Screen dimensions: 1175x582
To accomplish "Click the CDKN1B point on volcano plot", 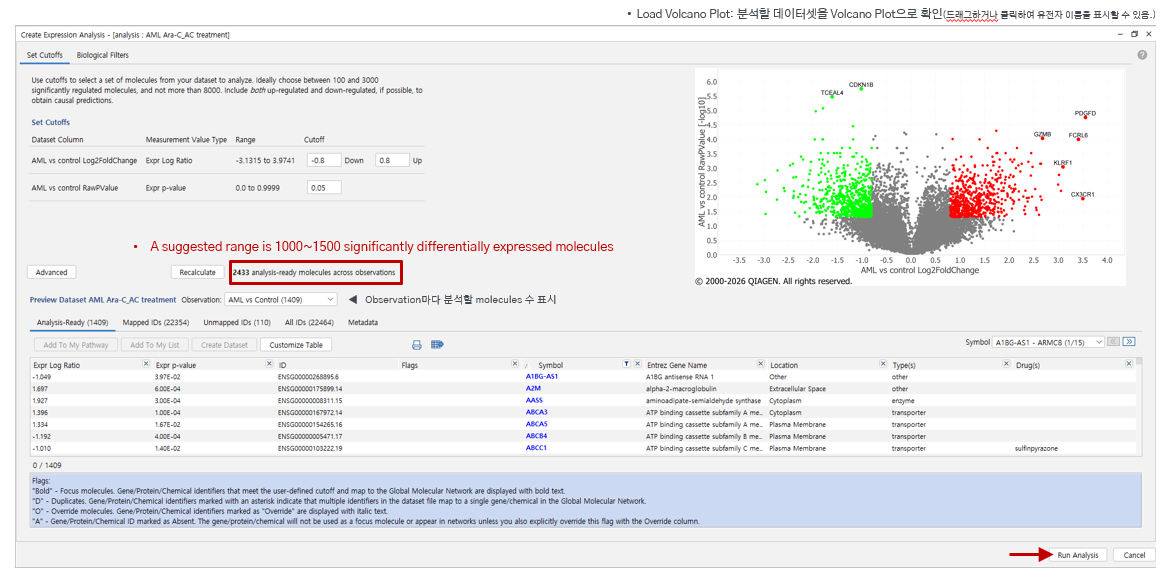I will (x=861, y=89).
